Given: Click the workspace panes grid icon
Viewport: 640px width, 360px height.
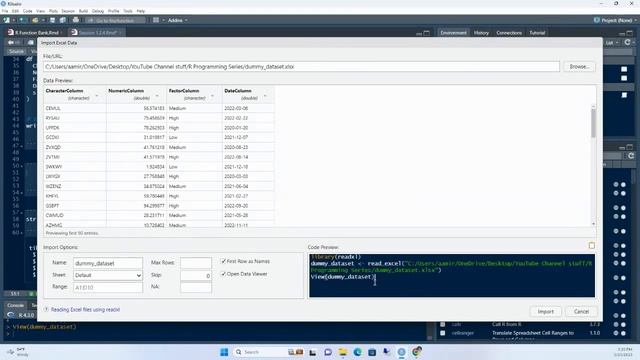Looking at the screenshot, I should click(156, 20).
